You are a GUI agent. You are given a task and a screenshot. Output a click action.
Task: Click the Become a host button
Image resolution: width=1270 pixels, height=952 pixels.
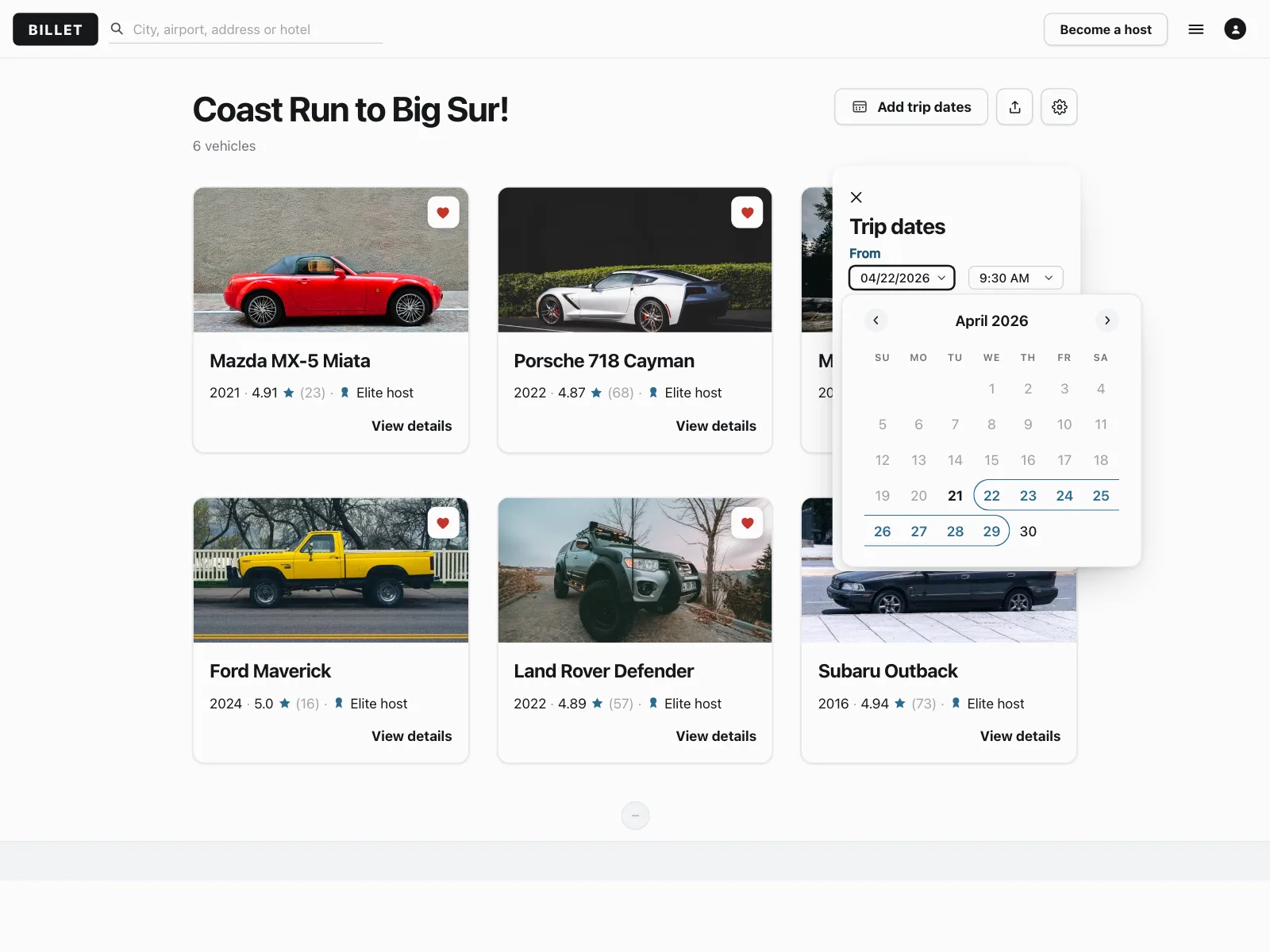tap(1105, 29)
